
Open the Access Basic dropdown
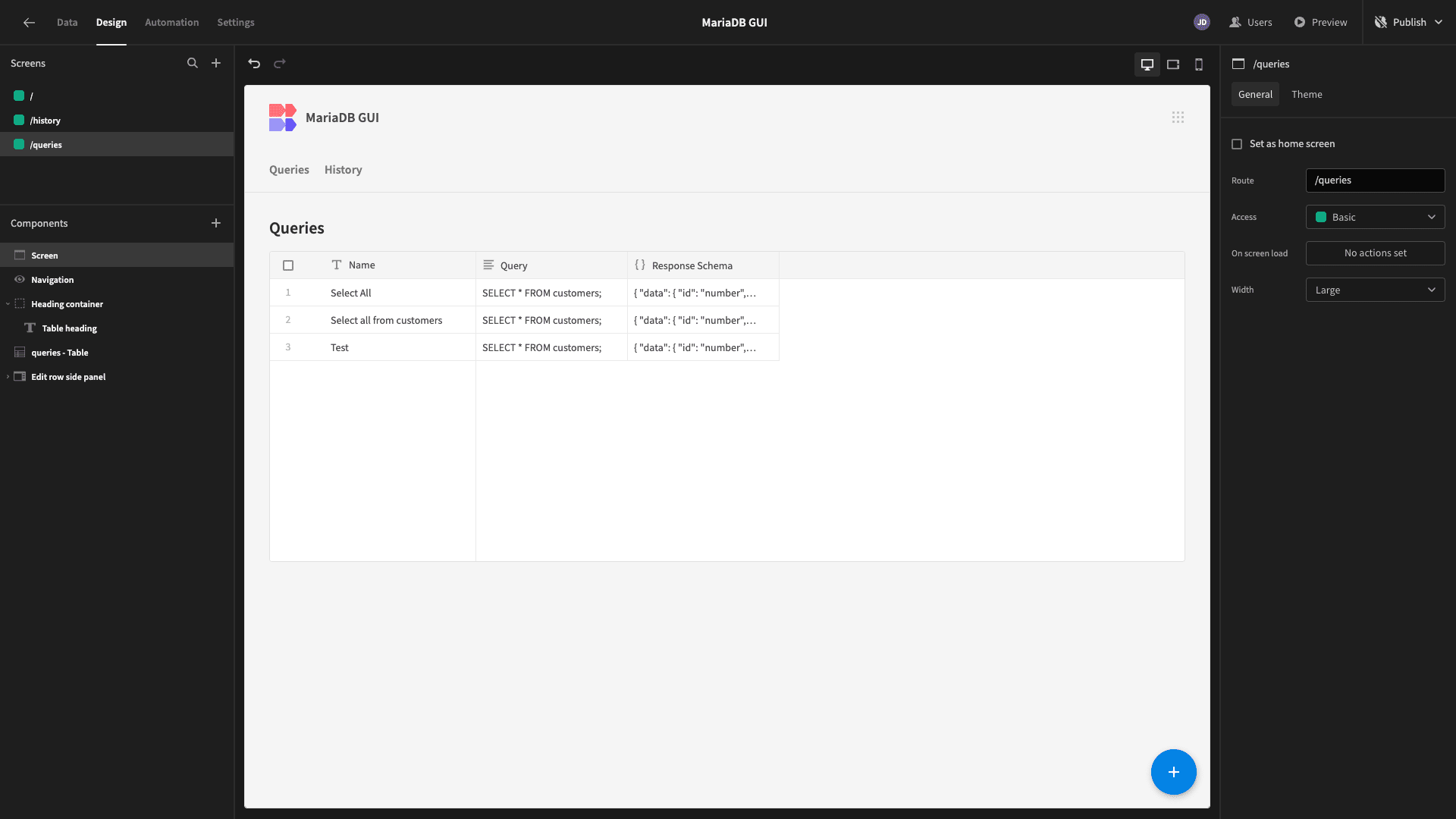1375,217
